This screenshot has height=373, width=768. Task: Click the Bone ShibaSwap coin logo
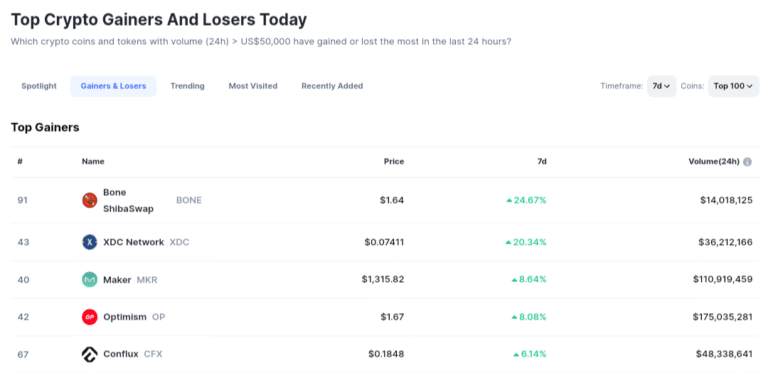click(x=90, y=200)
